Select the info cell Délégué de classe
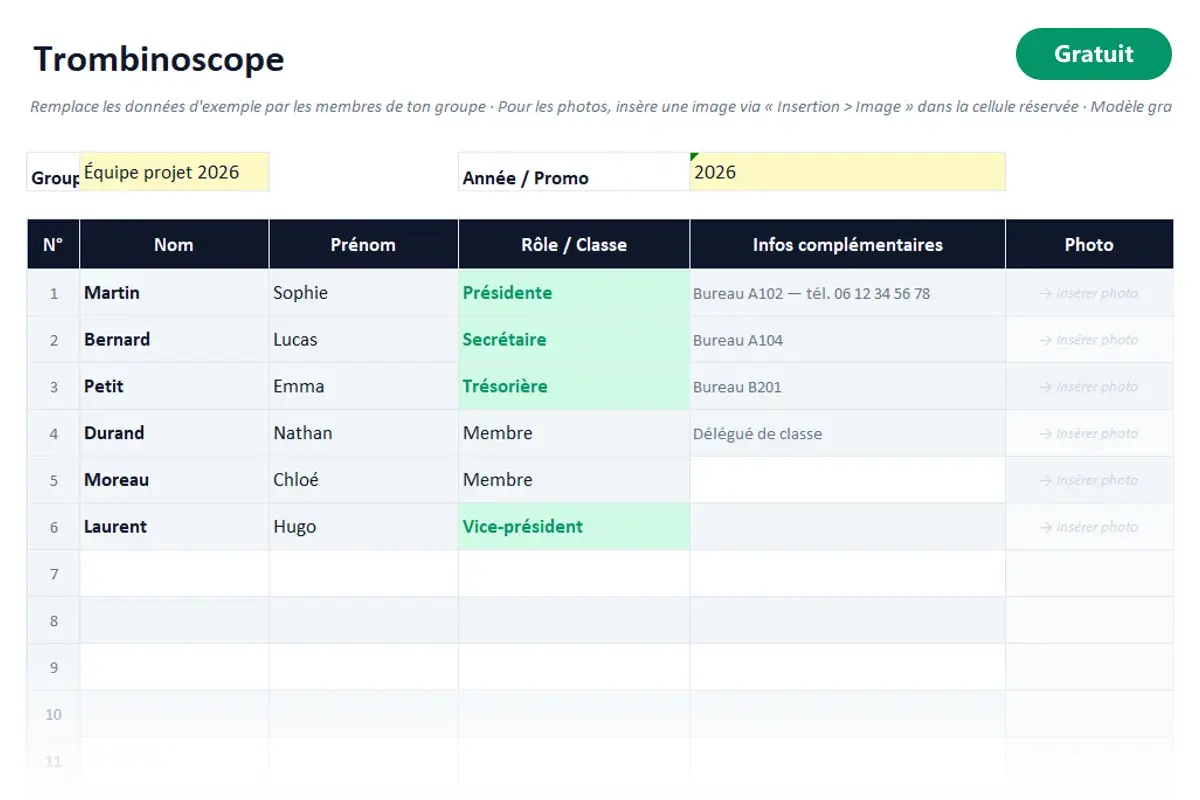The image size is (1200, 800). [x=847, y=433]
